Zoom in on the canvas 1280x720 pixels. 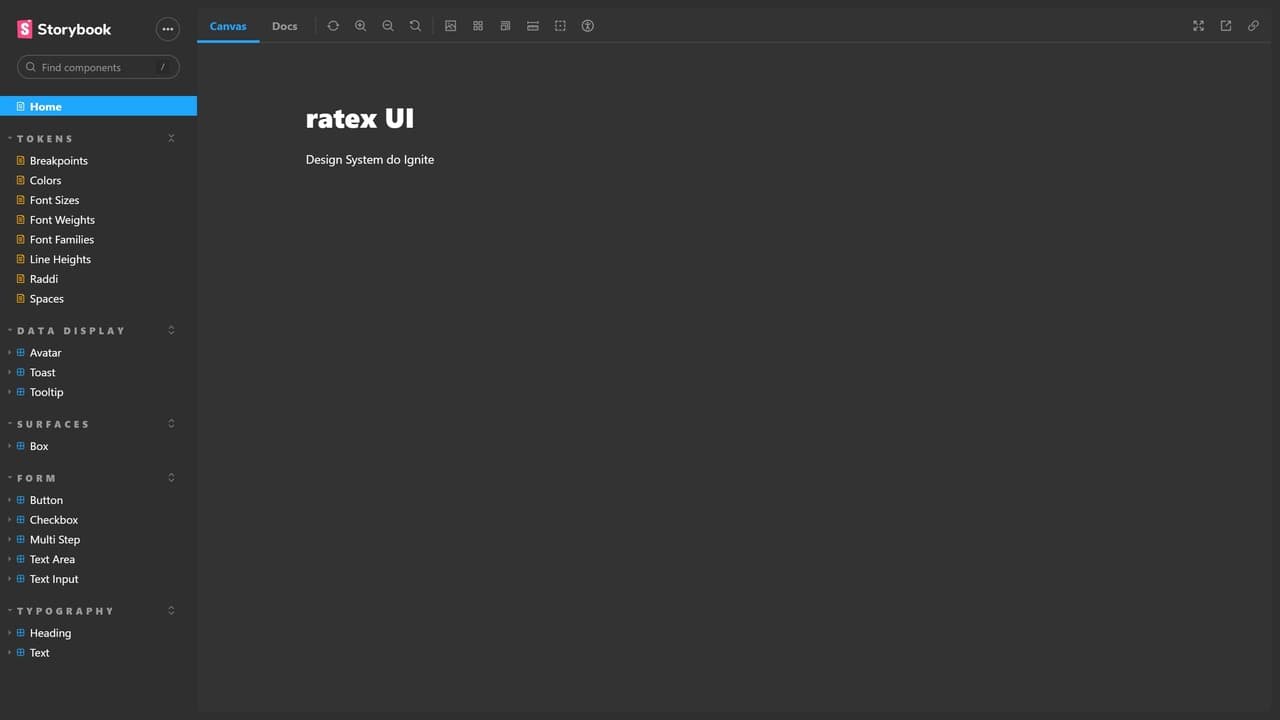tap(361, 26)
